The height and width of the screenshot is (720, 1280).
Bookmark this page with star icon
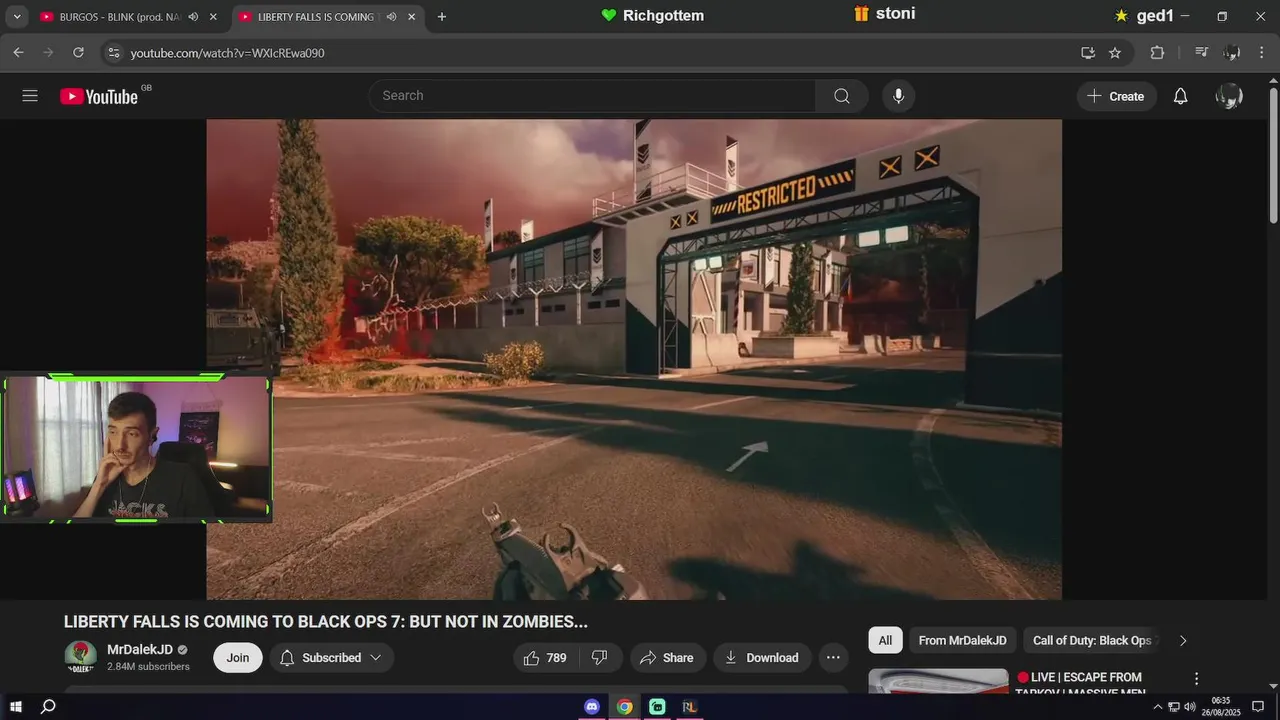click(x=1115, y=53)
